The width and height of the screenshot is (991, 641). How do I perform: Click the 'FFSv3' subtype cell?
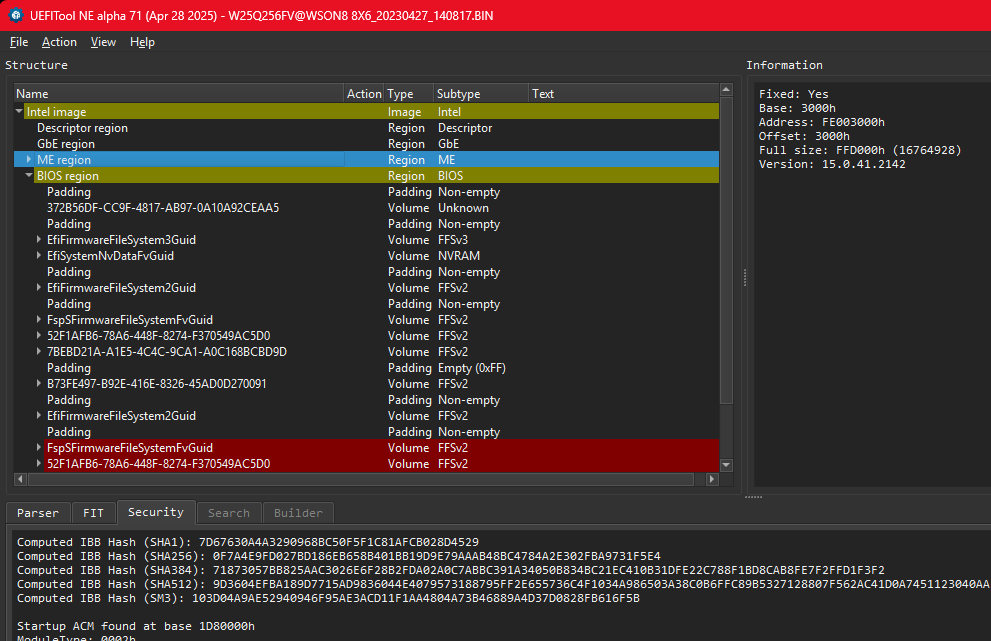(453, 240)
